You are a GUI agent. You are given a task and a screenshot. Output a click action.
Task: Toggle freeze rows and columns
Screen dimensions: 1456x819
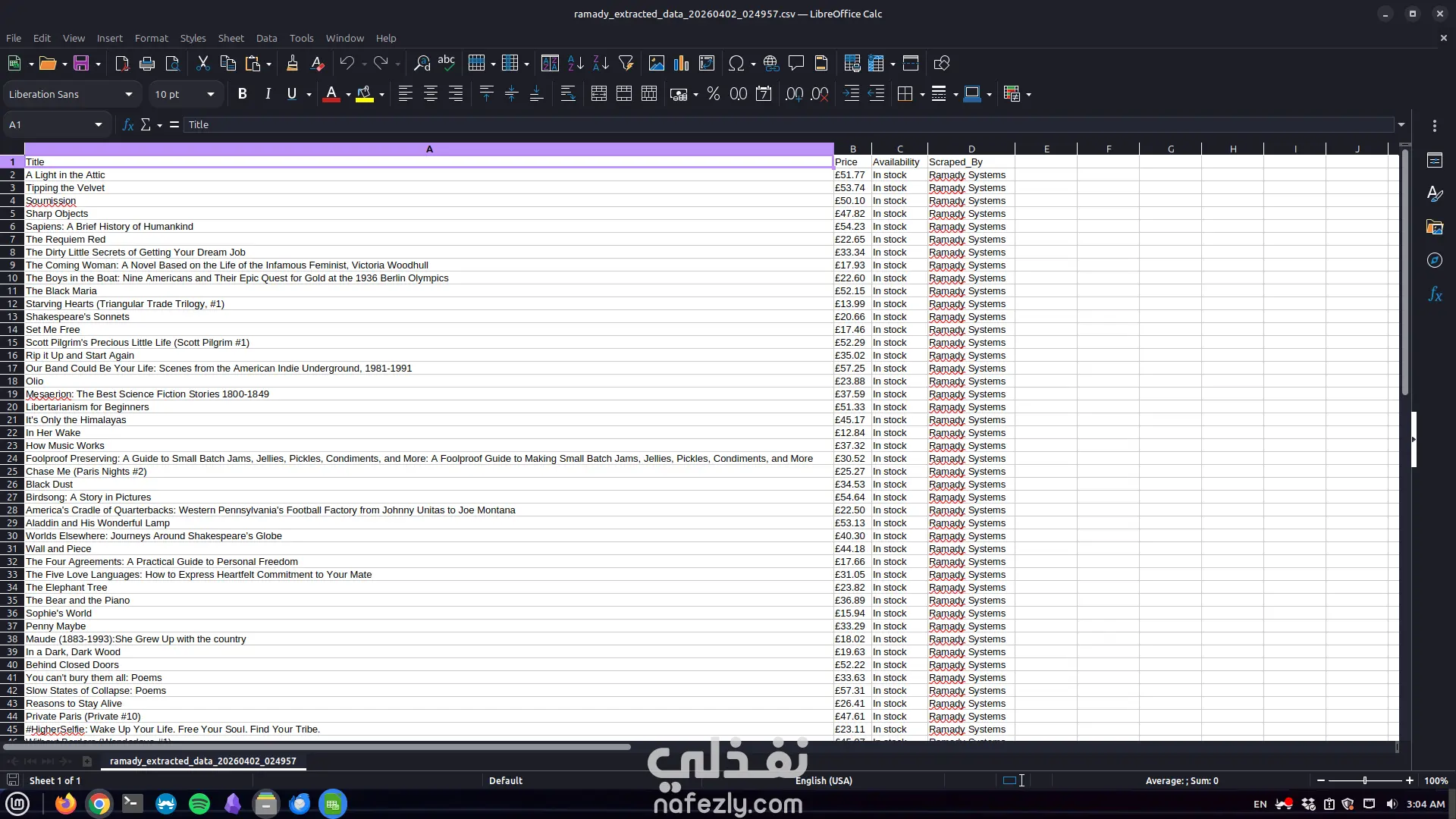pos(877,64)
